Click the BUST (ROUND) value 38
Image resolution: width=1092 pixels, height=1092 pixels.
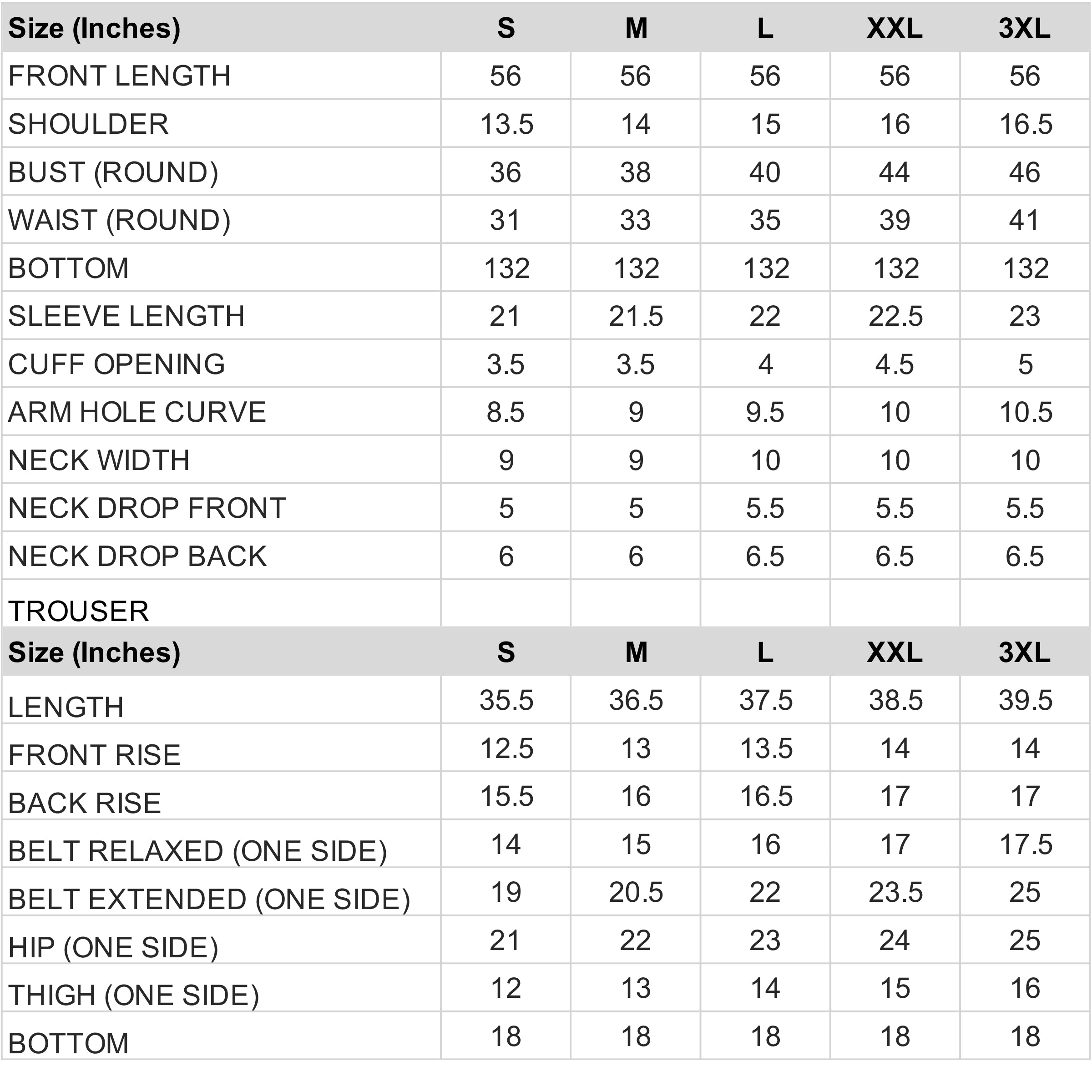(635, 172)
